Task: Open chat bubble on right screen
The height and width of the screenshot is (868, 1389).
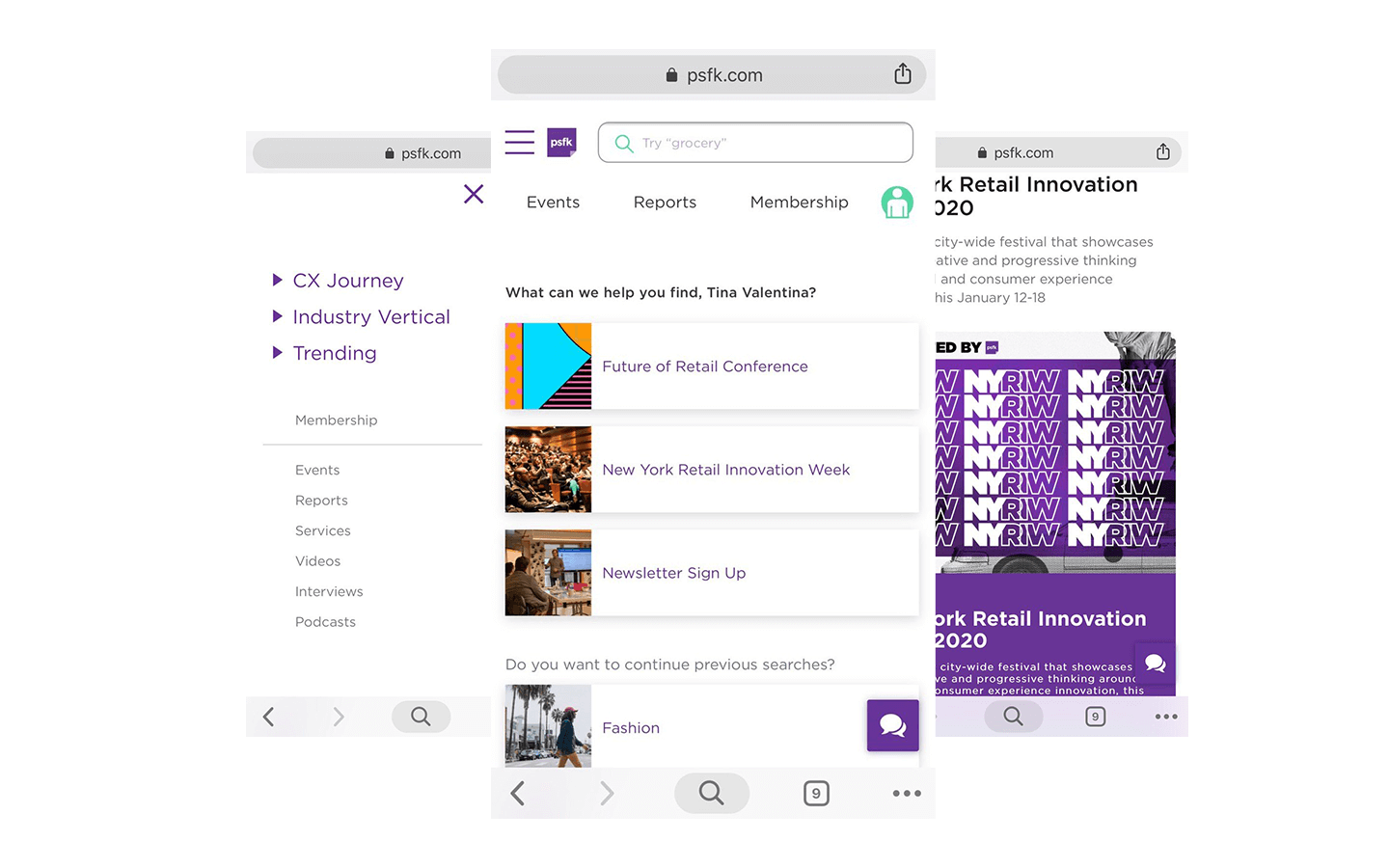Action: point(1156,664)
